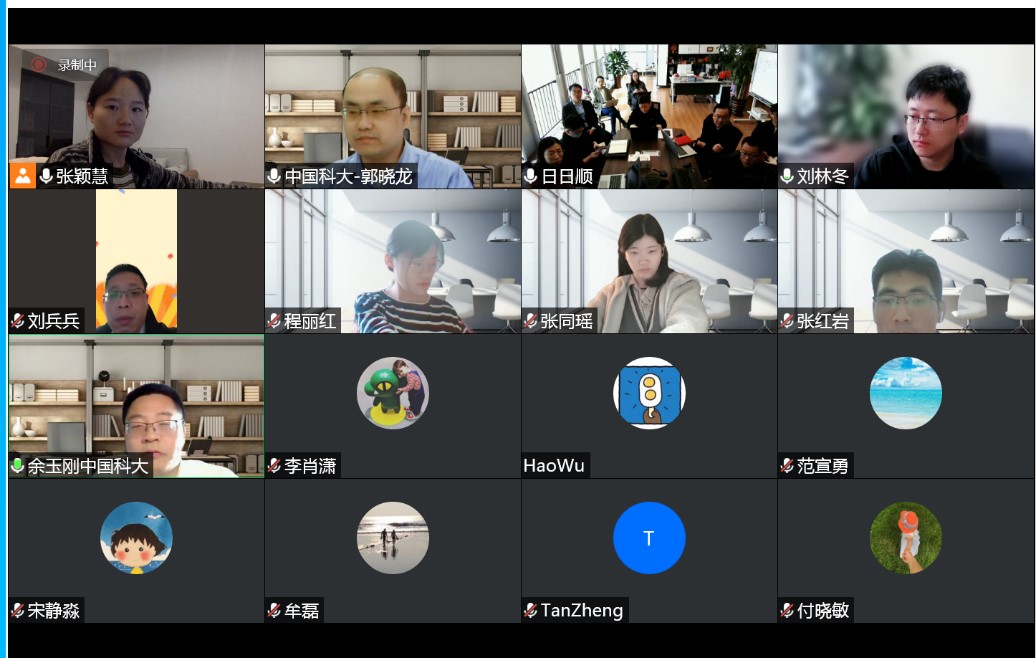The height and width of the screenshot is (658, 1036).
Task: Click the name label 余玉刚中国科大
Action: pyautogui.click(x=87, y=466)
